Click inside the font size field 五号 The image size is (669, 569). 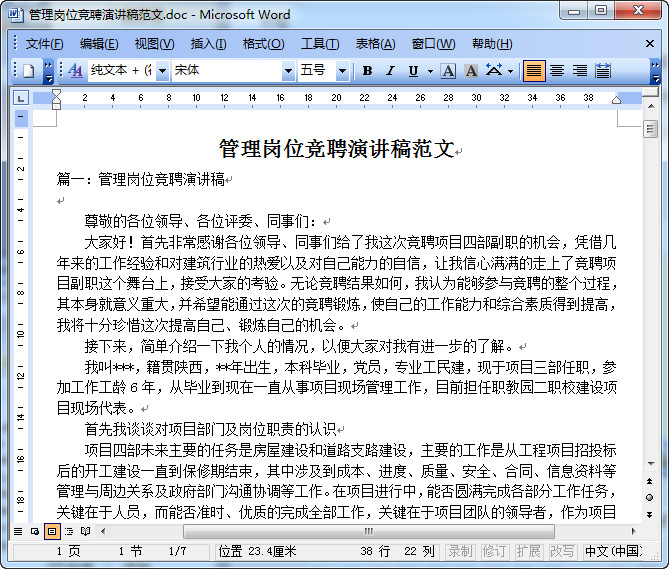tap(317, 71)
